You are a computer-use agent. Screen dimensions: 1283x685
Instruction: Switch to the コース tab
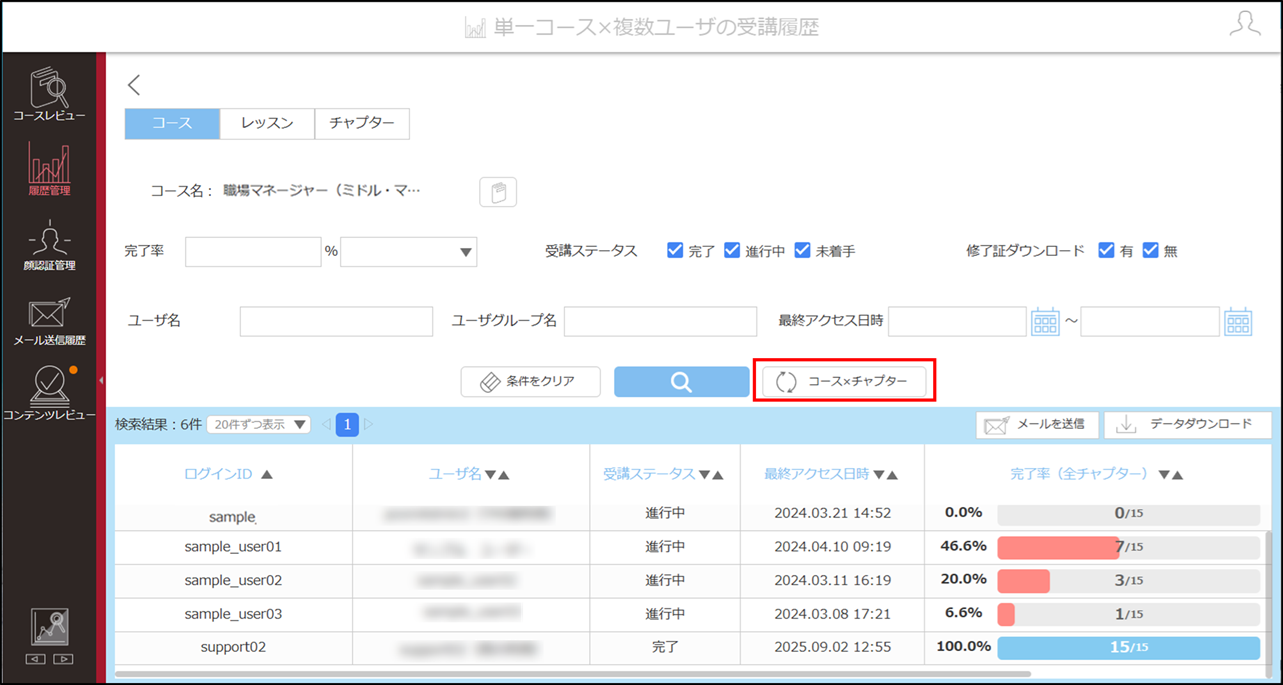(172, 124)
